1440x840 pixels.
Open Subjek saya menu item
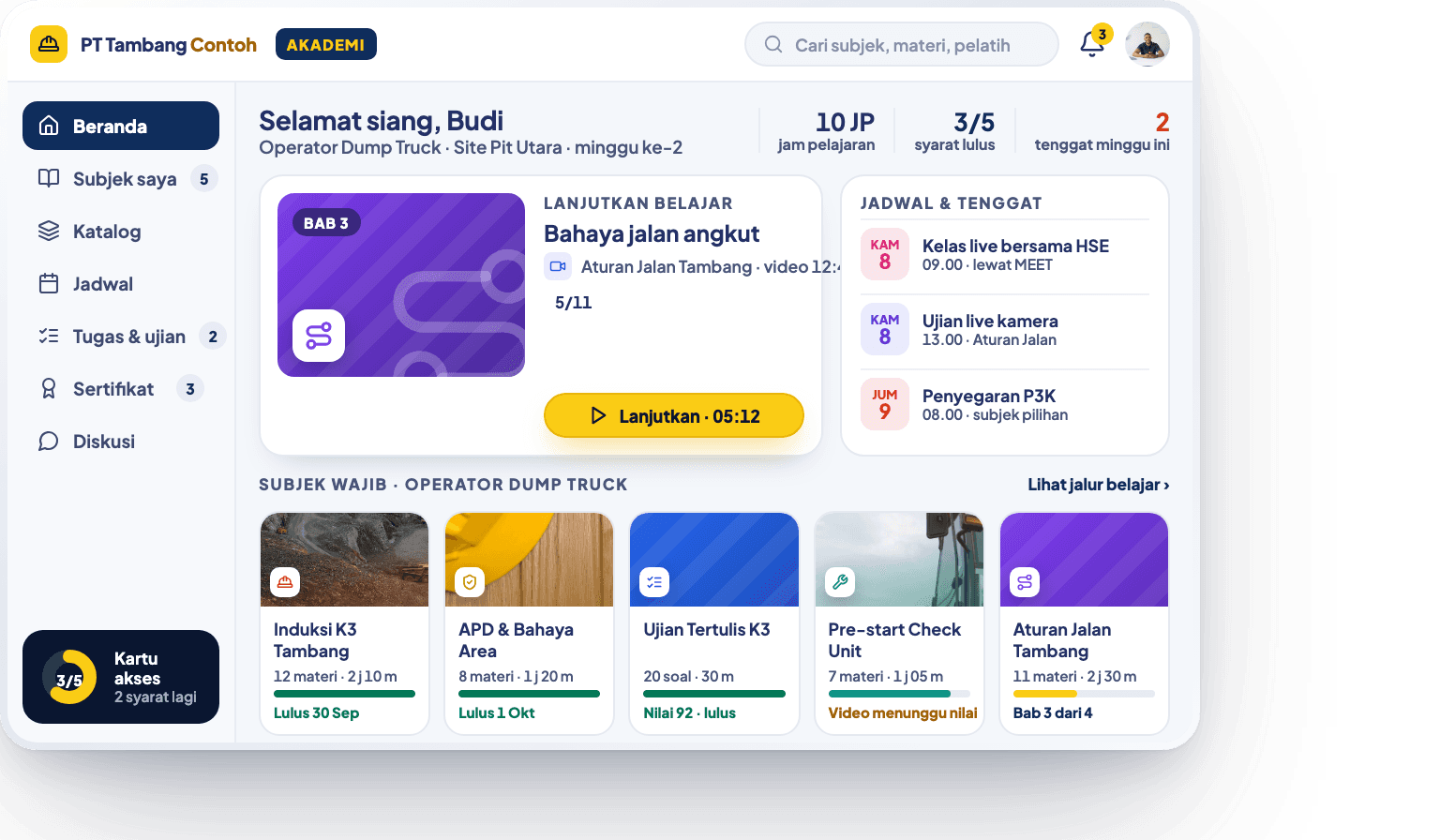[x=121, y=178]
